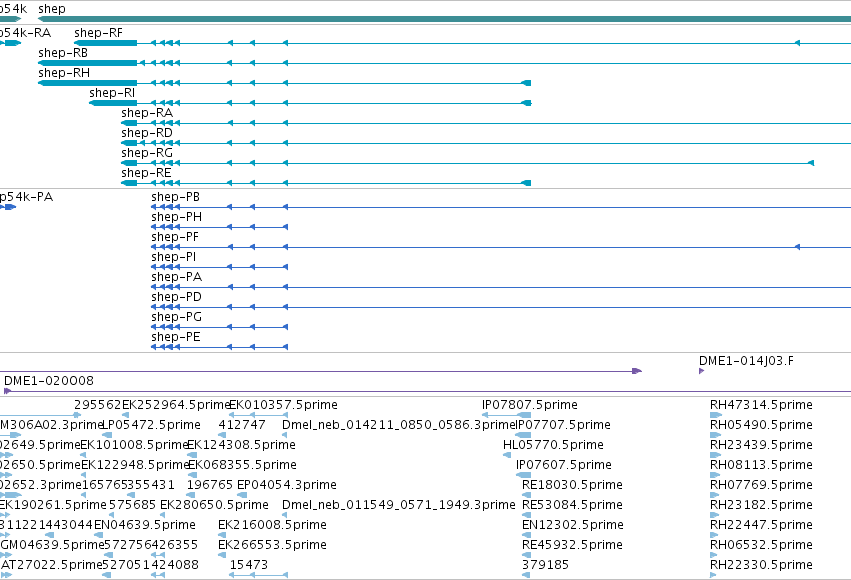This screenshot has height=580, width=851.
Task: Select Dmel_neb_014211_0850_0586.3prime label
Action: [x=398, y=425]
